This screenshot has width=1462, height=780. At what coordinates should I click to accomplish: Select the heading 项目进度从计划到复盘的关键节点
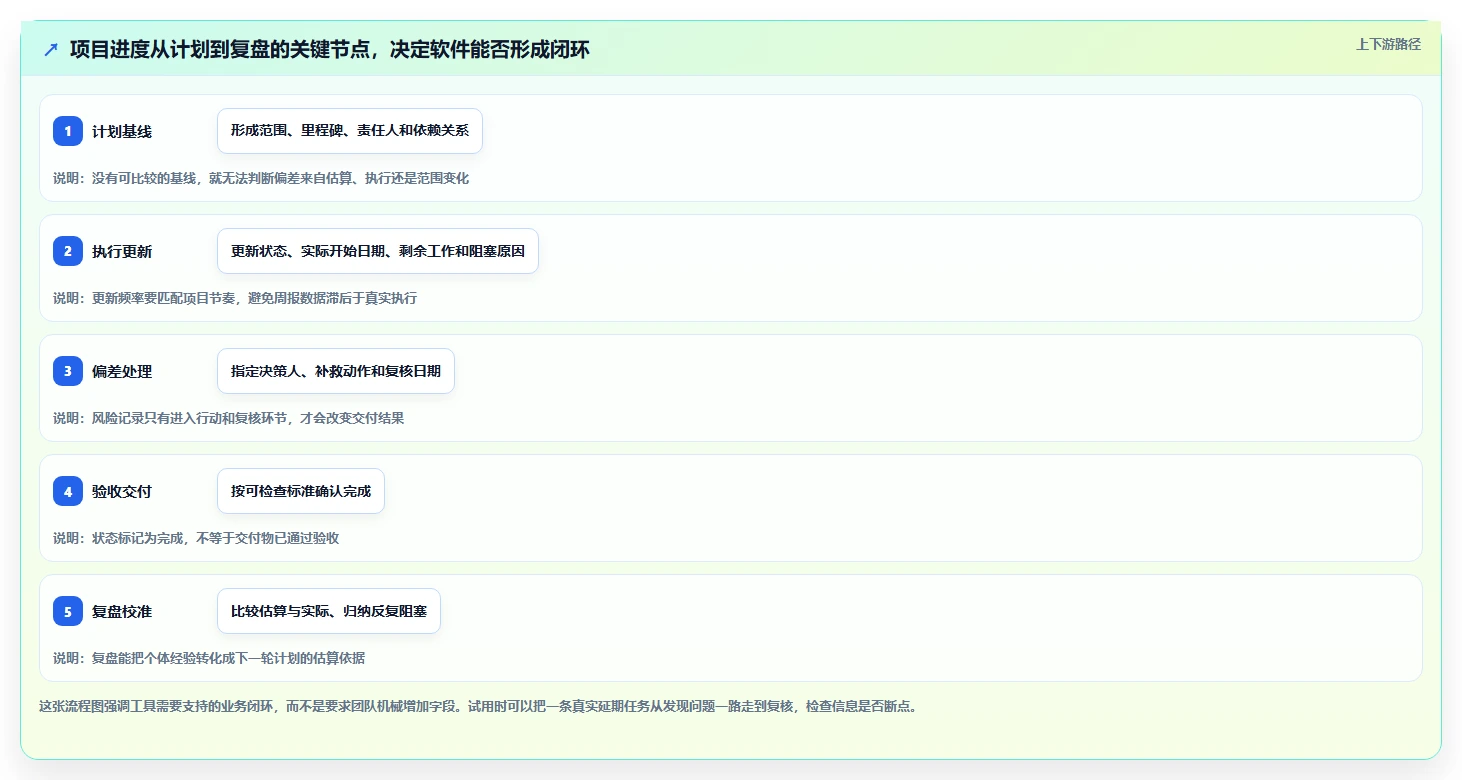point(330,49)
